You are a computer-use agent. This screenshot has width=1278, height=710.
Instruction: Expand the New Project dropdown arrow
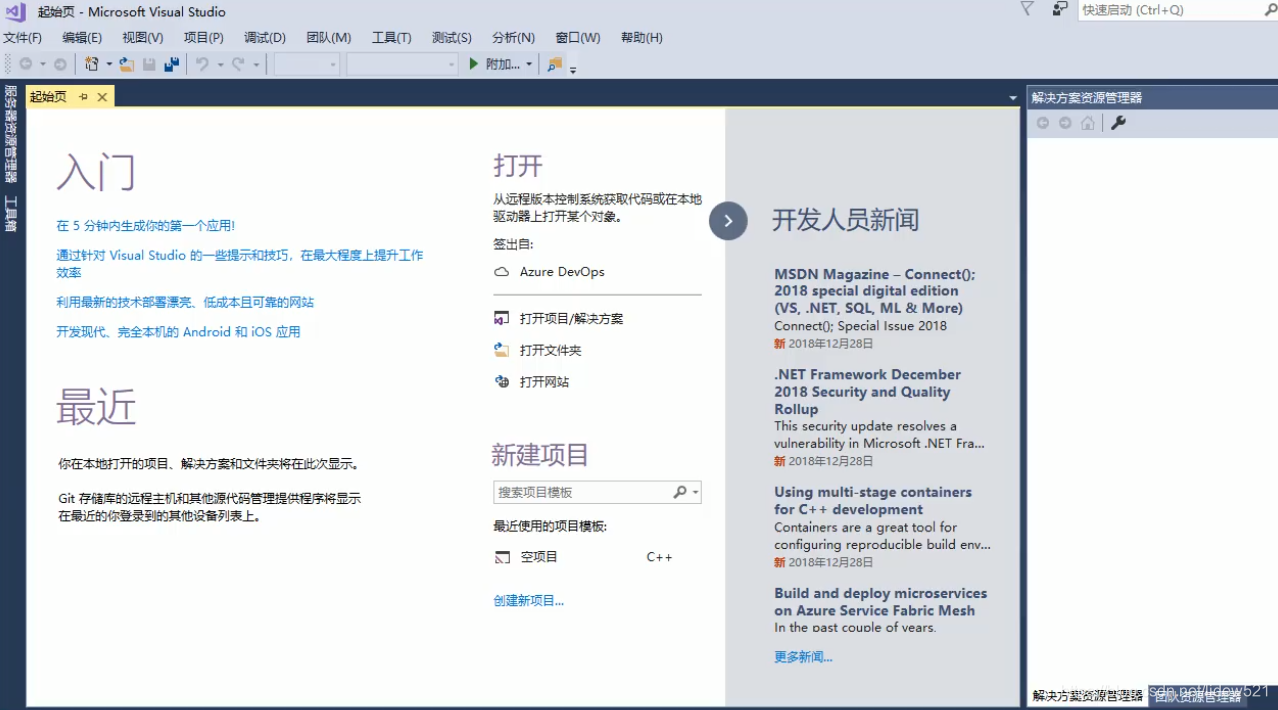109,65
